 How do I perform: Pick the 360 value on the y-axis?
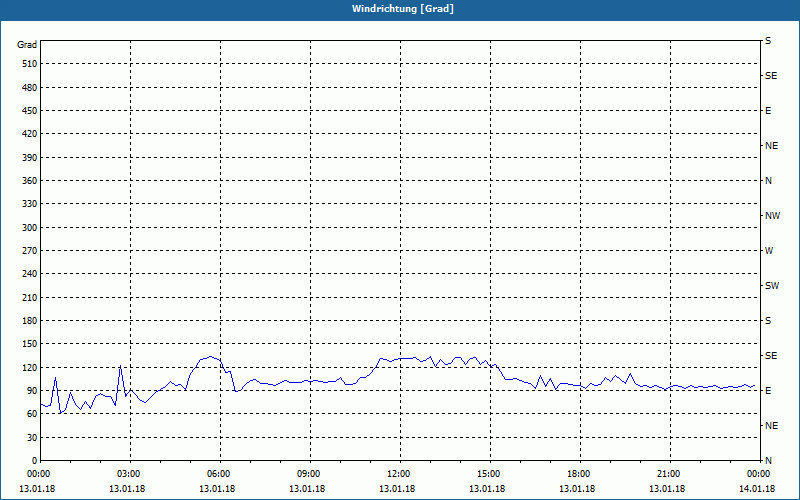click(29, 181)
